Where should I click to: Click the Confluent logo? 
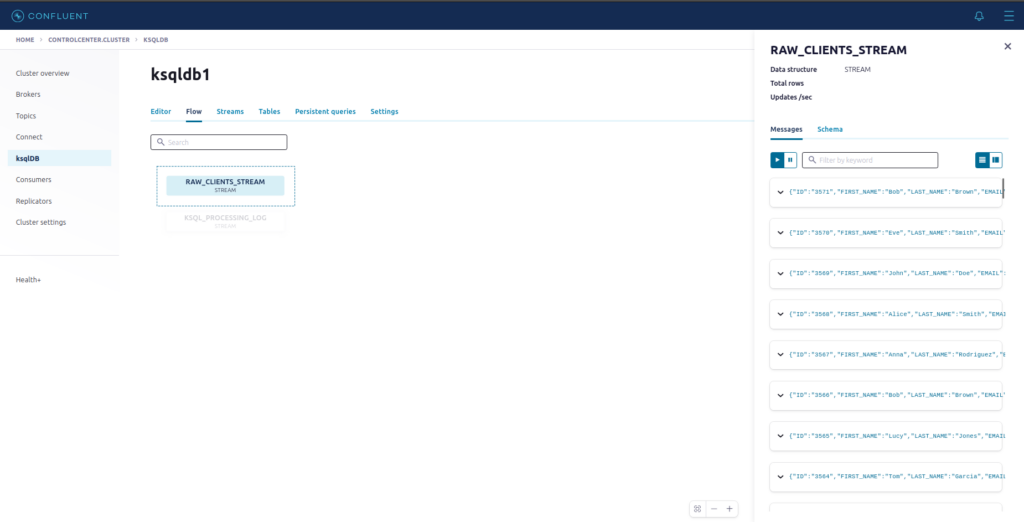click(50, 15)
